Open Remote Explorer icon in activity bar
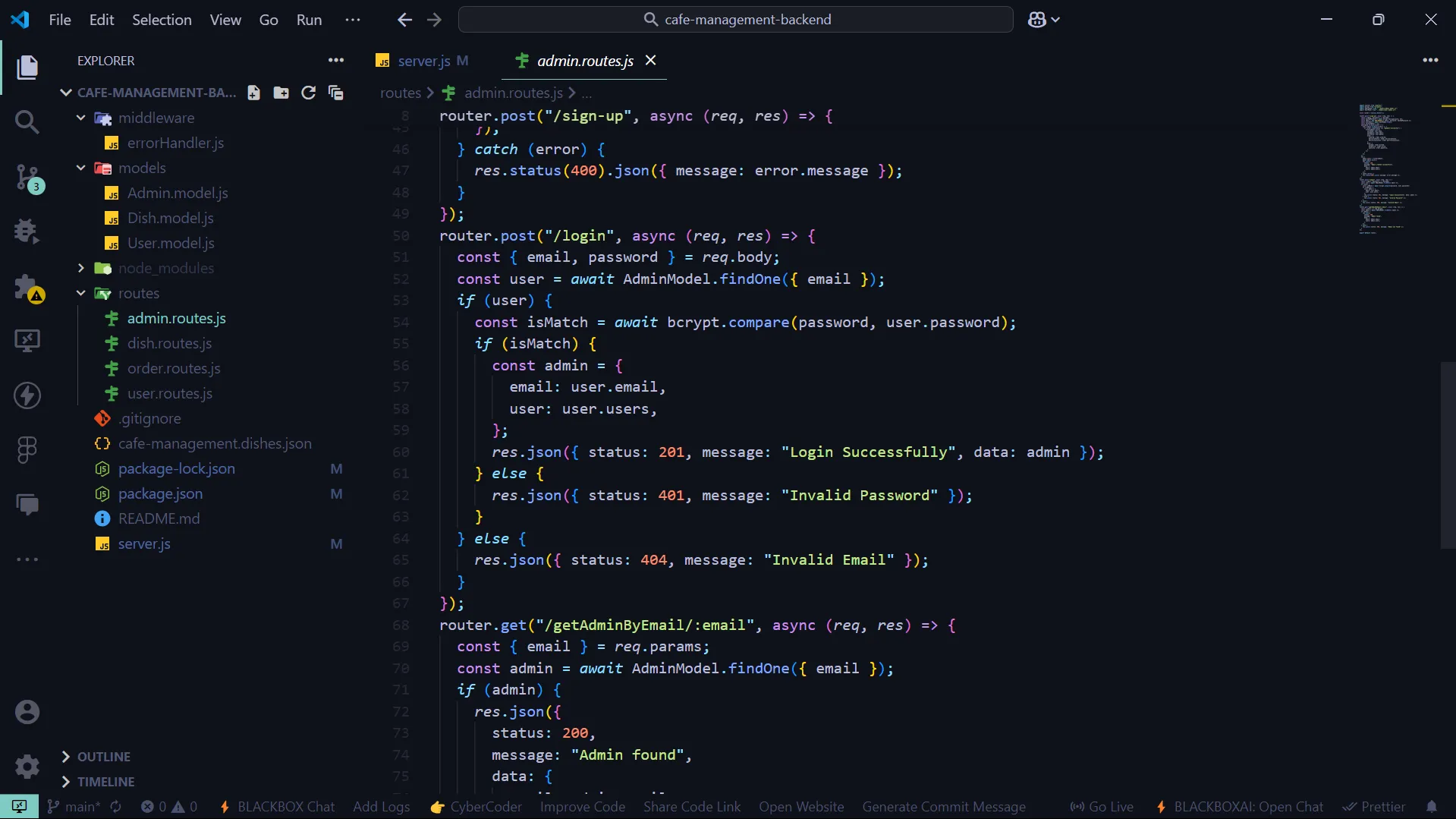This screenshot has height=819, width=1456. click(x=27, y=340)
